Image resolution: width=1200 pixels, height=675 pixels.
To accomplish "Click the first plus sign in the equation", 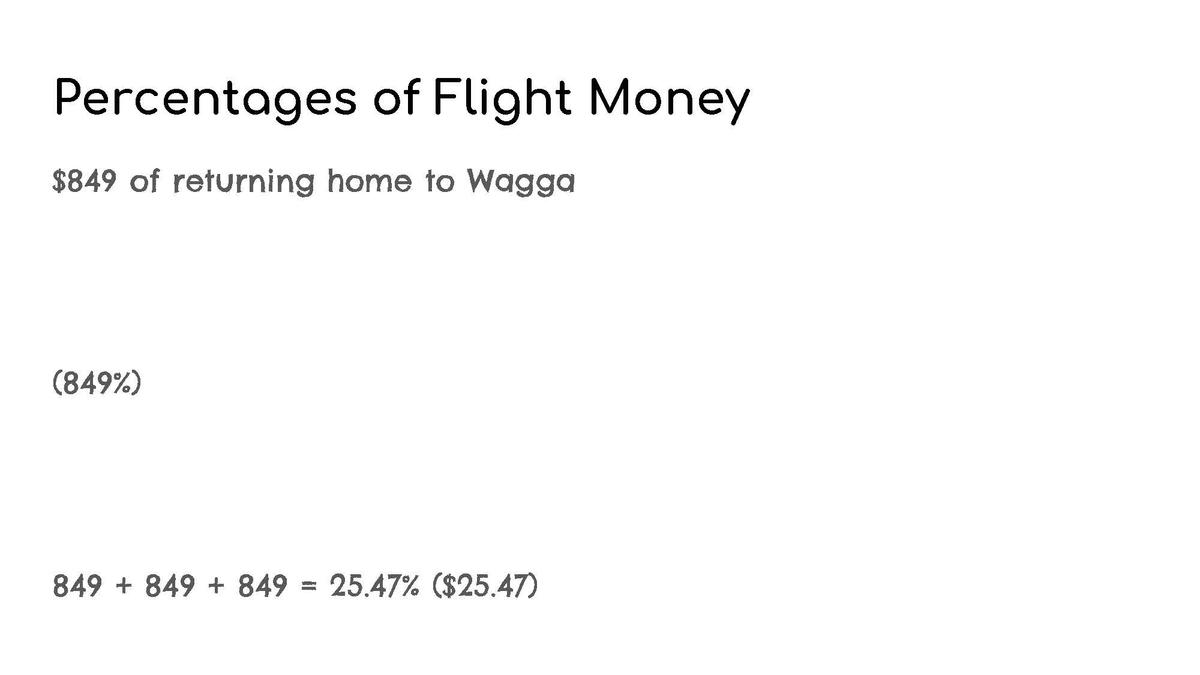I will pyautogui.click(x=124, y=586).
